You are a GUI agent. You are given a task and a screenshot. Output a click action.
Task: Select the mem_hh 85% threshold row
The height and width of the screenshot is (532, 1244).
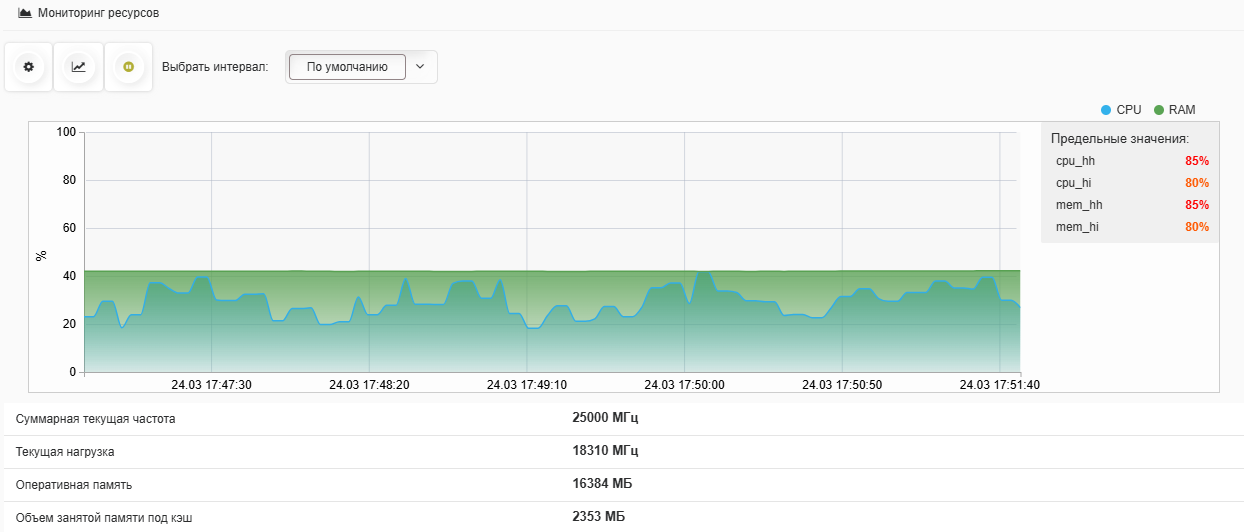(x=1132, y=205)
